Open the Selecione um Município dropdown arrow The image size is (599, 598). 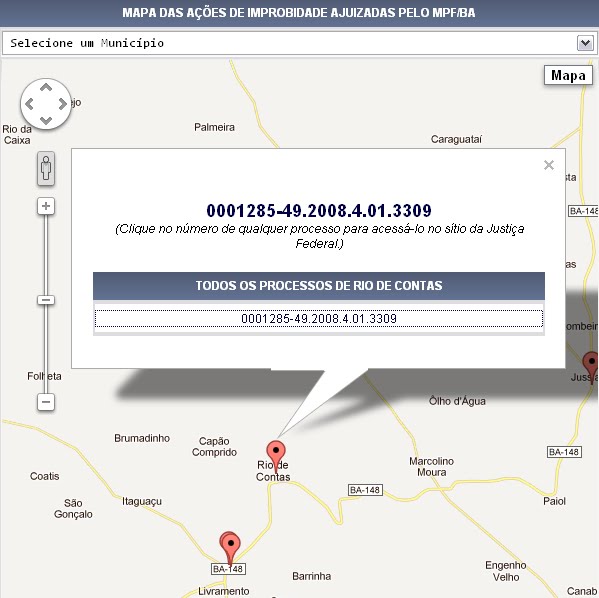click(x=585, y=43)
